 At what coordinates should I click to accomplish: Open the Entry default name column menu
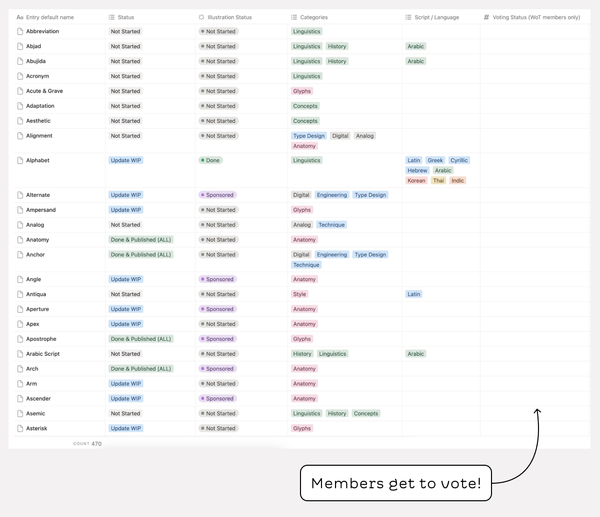50,17
